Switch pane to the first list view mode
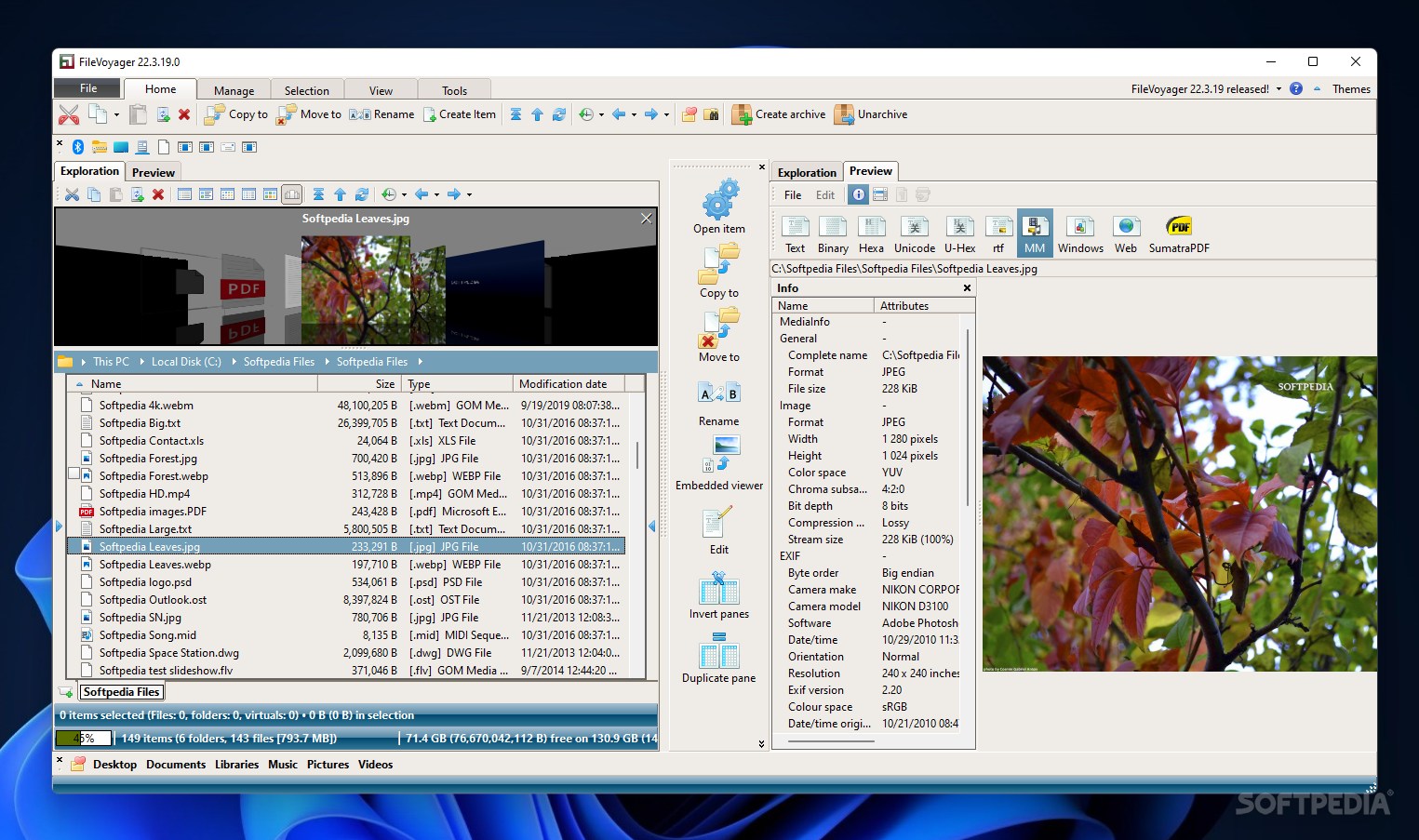This screenshot has width=1419, height=840. click(x=184, y=194)
